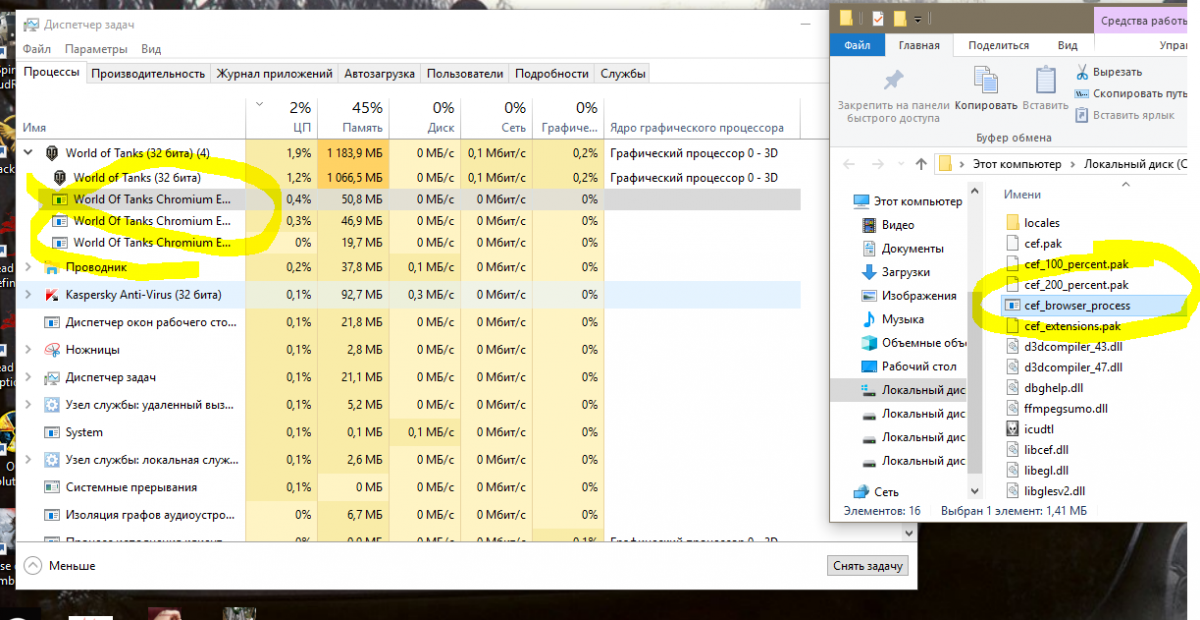
Task: Select World of Tanks (32 бита) child process
Action: click(x=137, y=177)
